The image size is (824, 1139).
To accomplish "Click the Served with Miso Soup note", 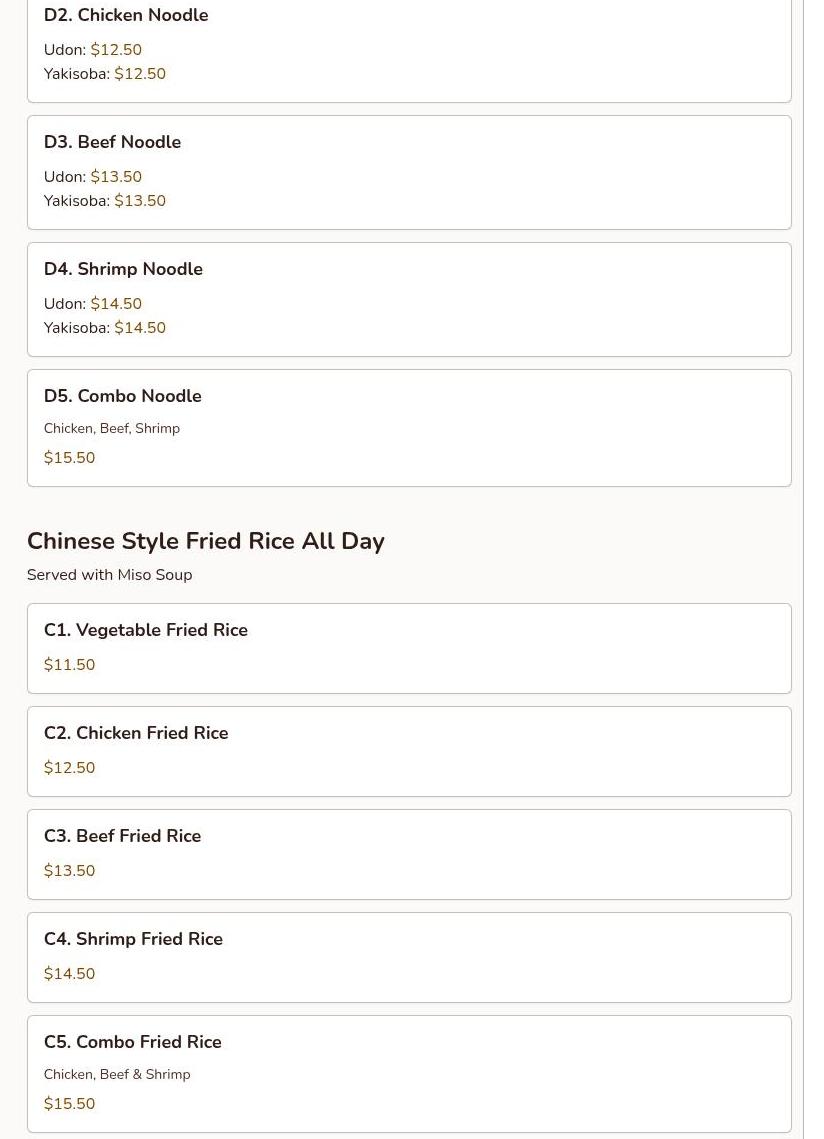I will 110,575.
